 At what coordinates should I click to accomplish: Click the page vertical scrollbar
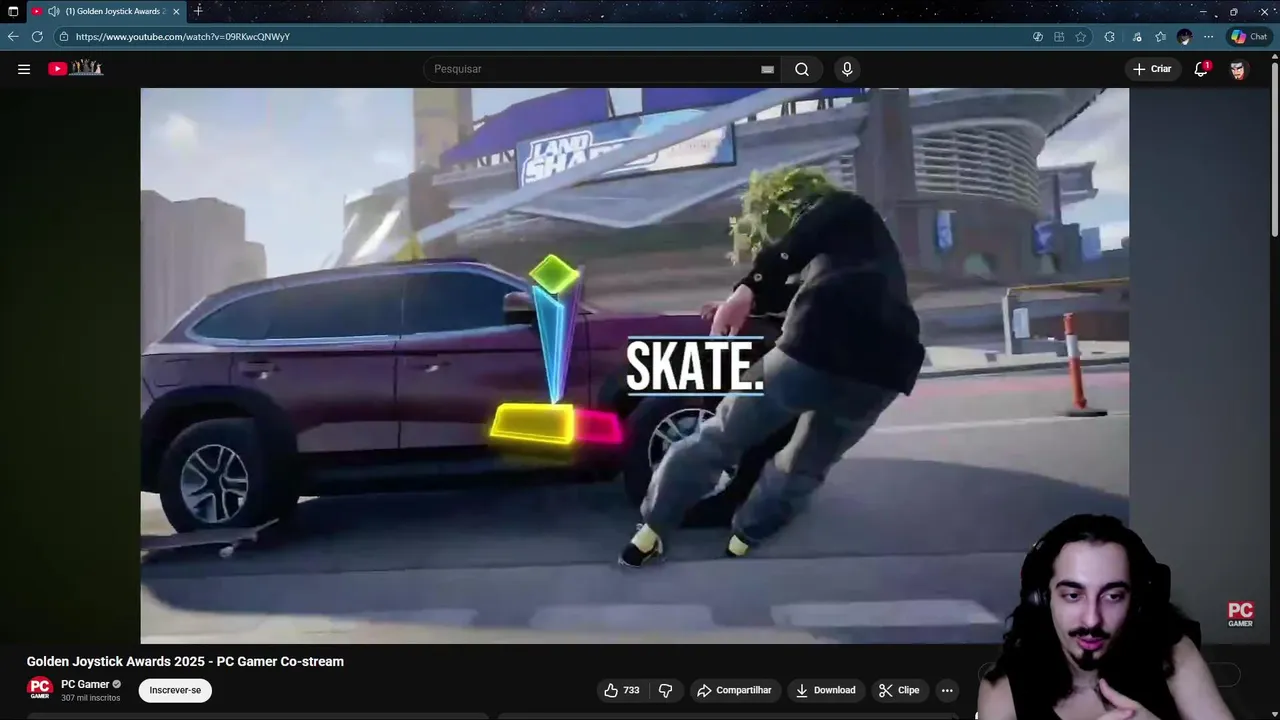point(1274,150)
